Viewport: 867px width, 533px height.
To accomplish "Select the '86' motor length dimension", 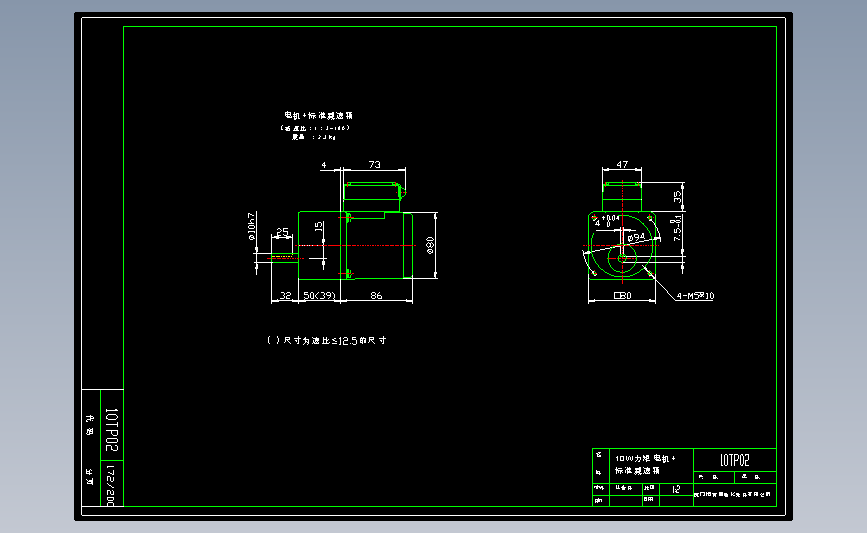I will pyautogui.click(x=376, y=295).
